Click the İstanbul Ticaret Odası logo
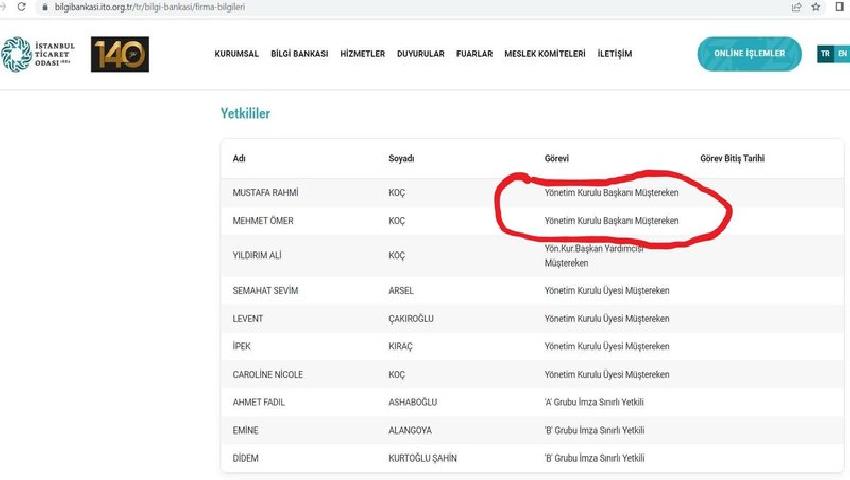 pos(38,54)
